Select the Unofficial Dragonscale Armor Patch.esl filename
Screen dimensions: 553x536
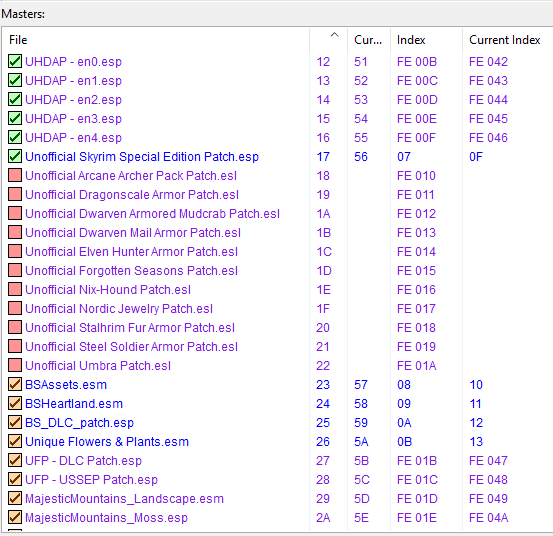[x=132, y=195]
